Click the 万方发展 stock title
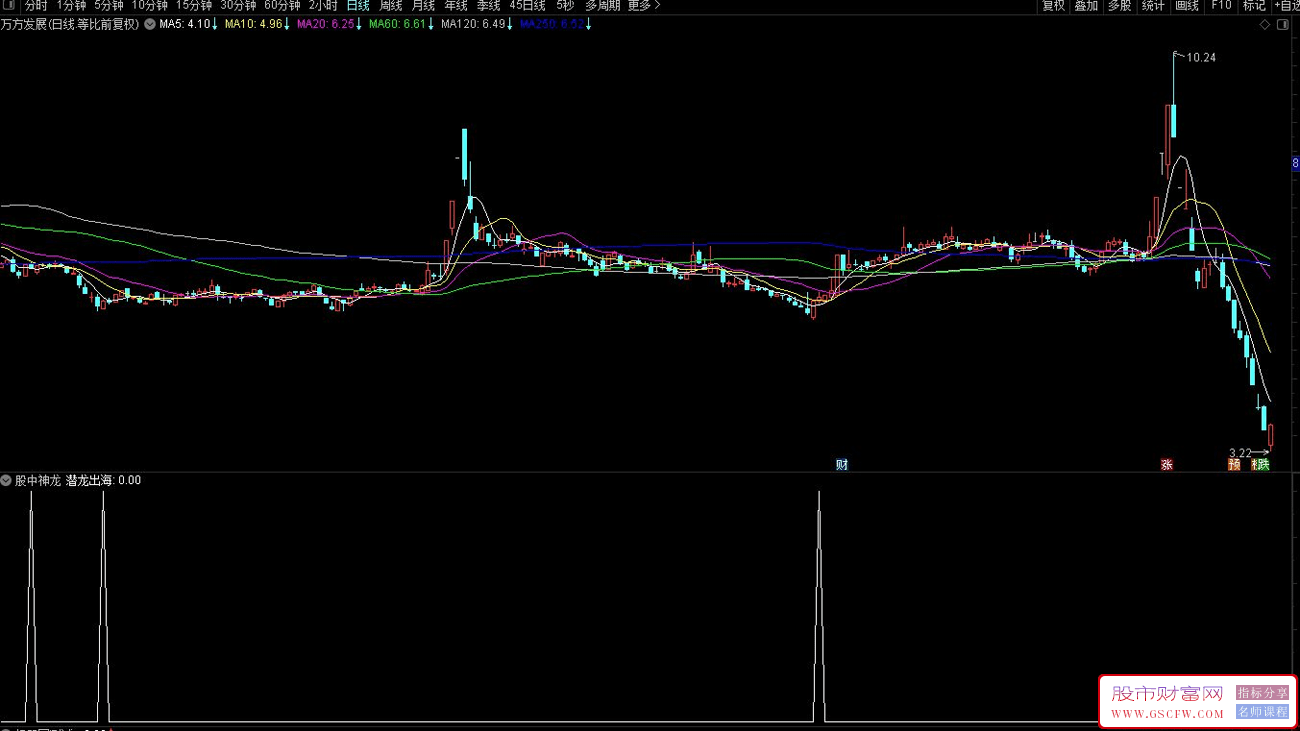This screenshot has height=731, width=1300. coord(71,24)
